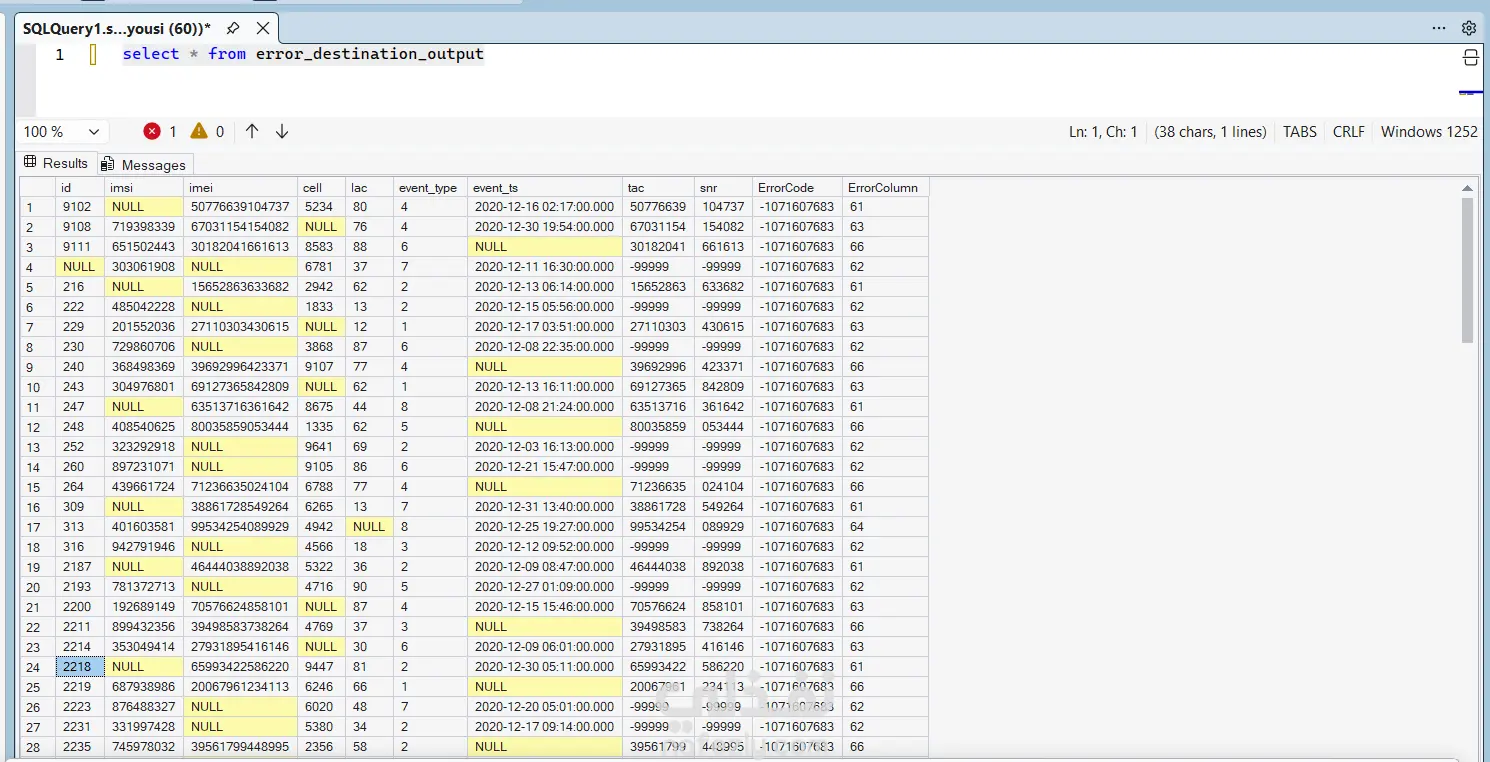1490x762 pixels.
Task: Open the document overflow ellipsis menu
Action: pos(1439,28)
